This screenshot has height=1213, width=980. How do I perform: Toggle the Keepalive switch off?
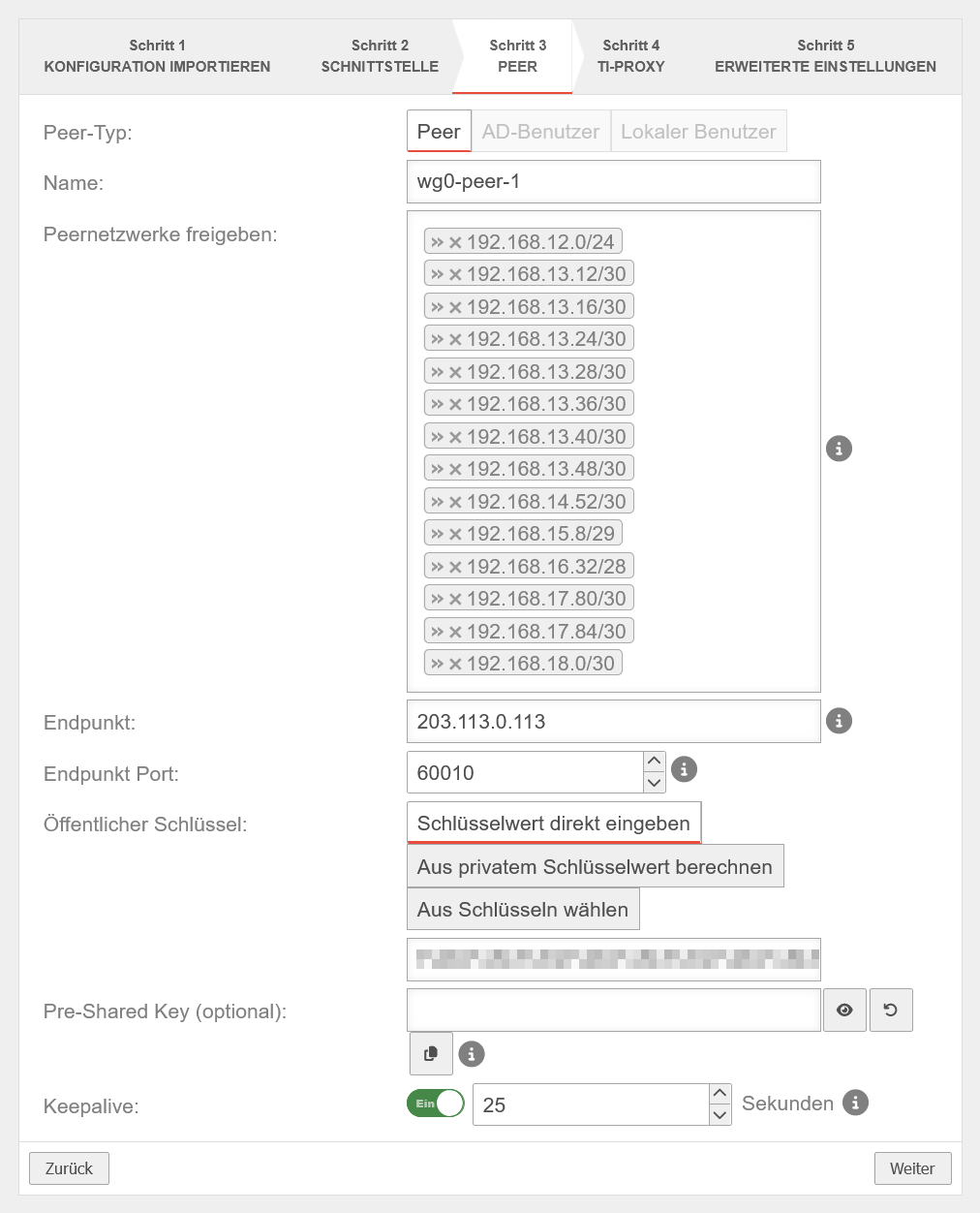click(x=436, y=1104)
